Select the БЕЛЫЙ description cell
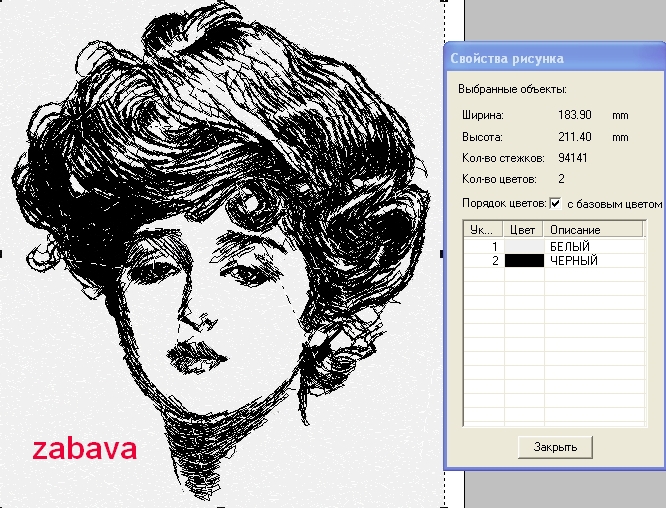Screen dimensions: 666x508 (595, 246)
